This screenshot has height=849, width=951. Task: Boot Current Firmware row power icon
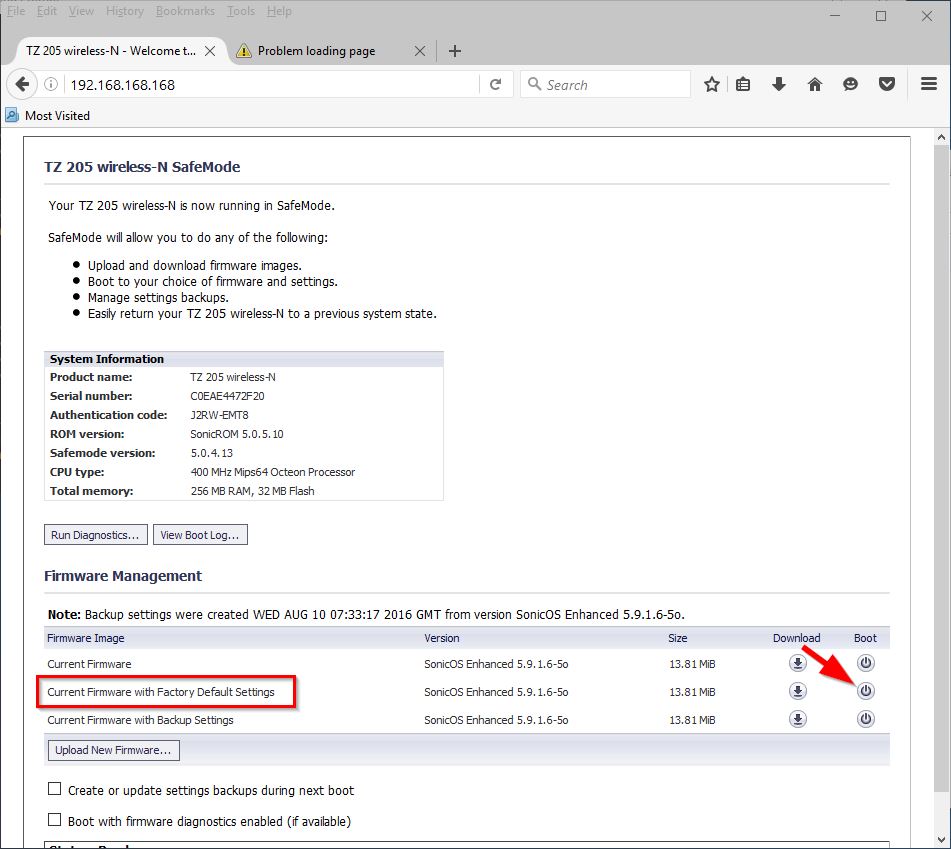point(865,663)
